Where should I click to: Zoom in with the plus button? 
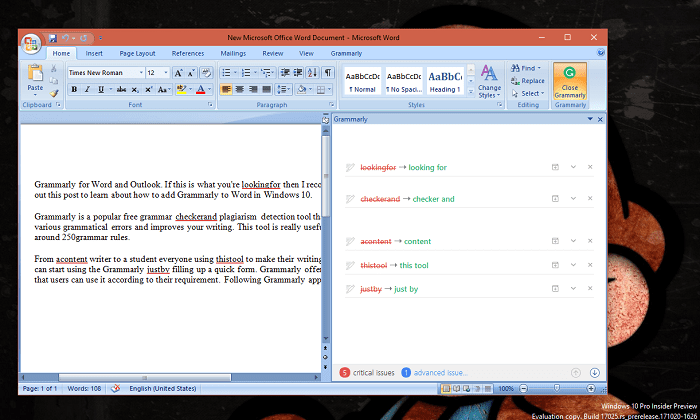[591, 388]
